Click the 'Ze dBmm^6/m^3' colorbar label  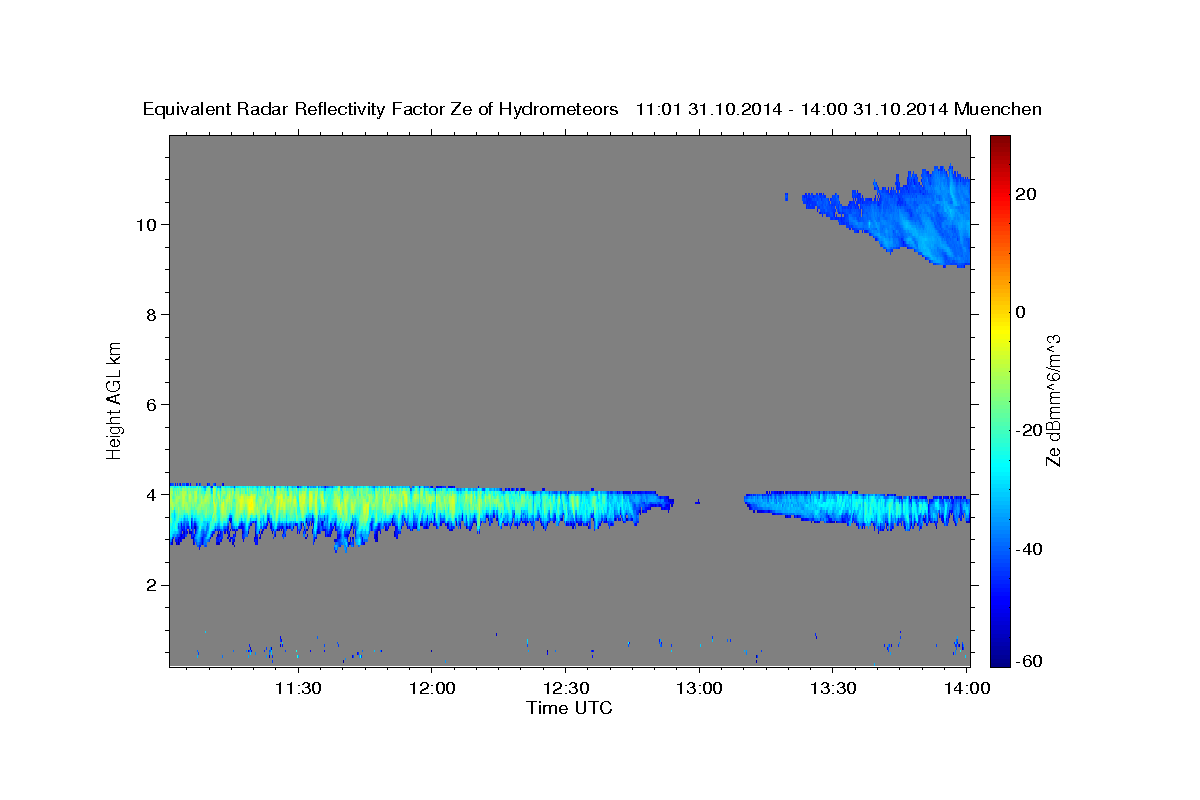point(1053,400)
